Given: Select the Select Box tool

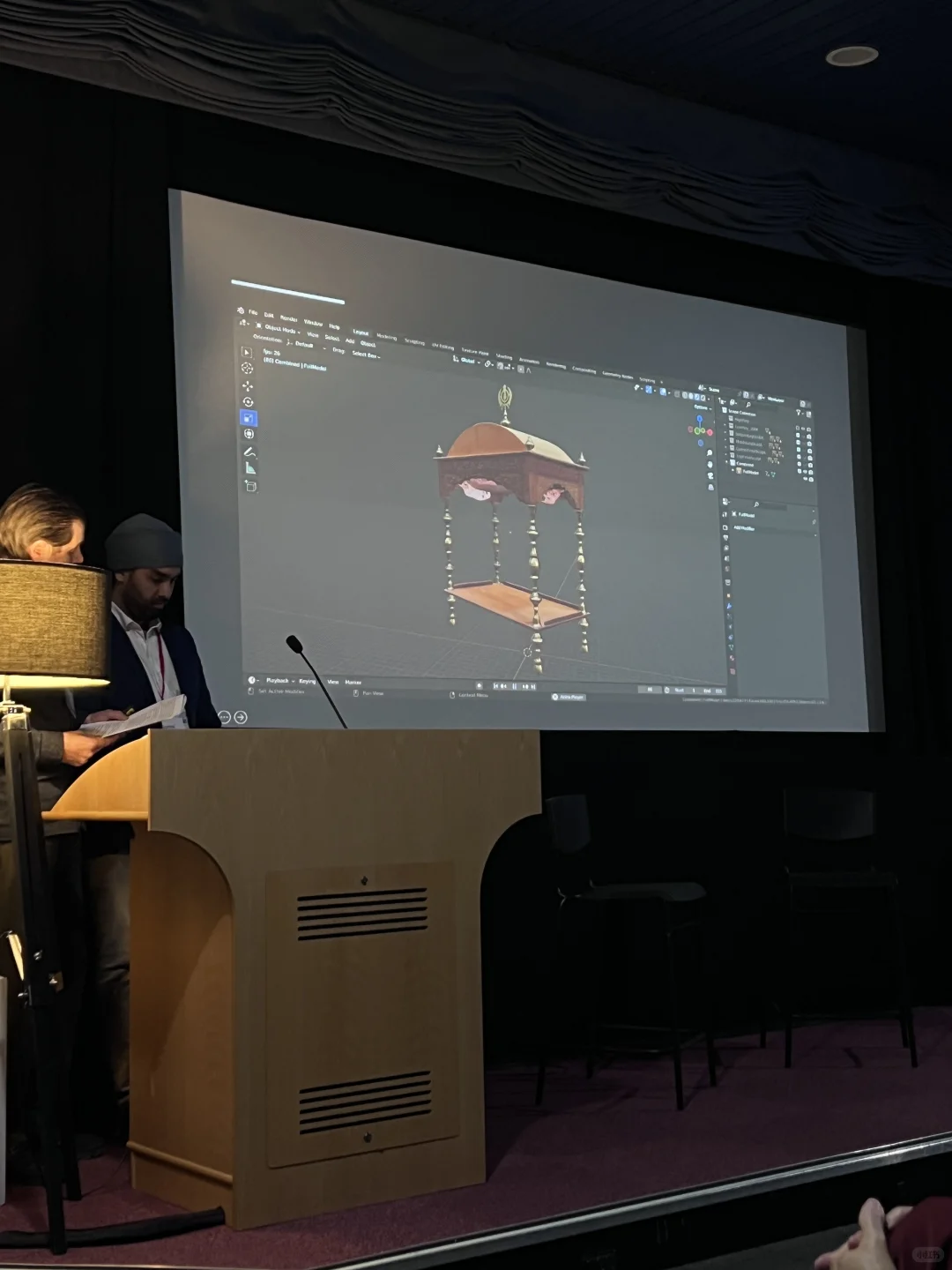Looking at the screenshot, I should pyautogui.click(x=246, y=352).
